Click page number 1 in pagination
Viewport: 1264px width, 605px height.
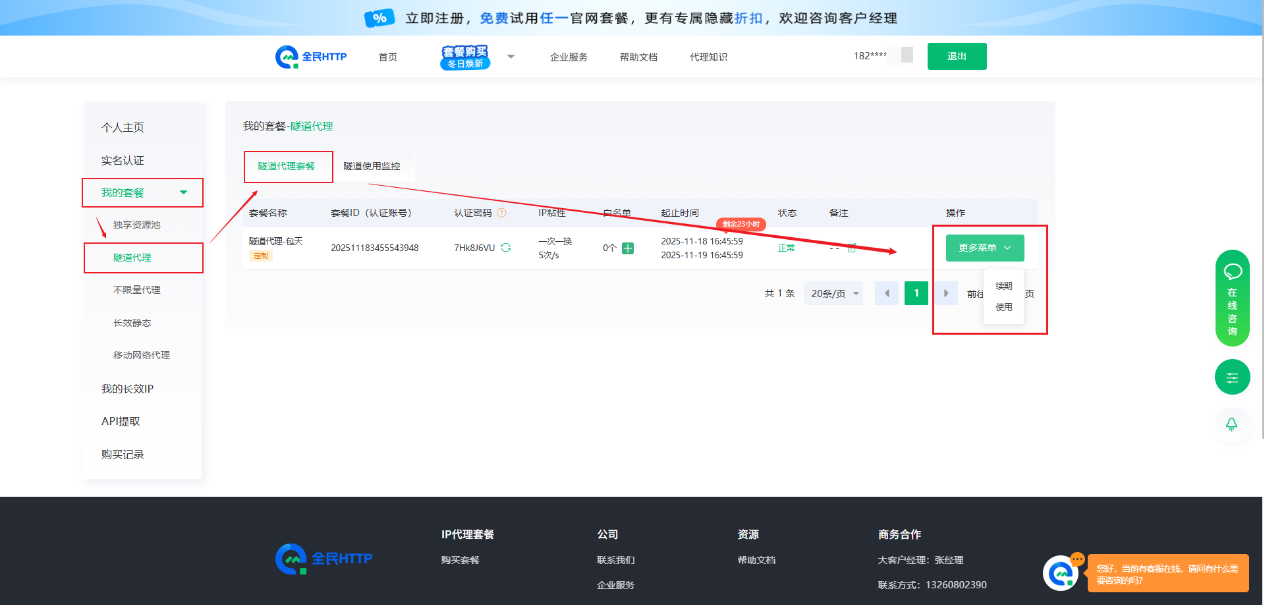(916, 293)
